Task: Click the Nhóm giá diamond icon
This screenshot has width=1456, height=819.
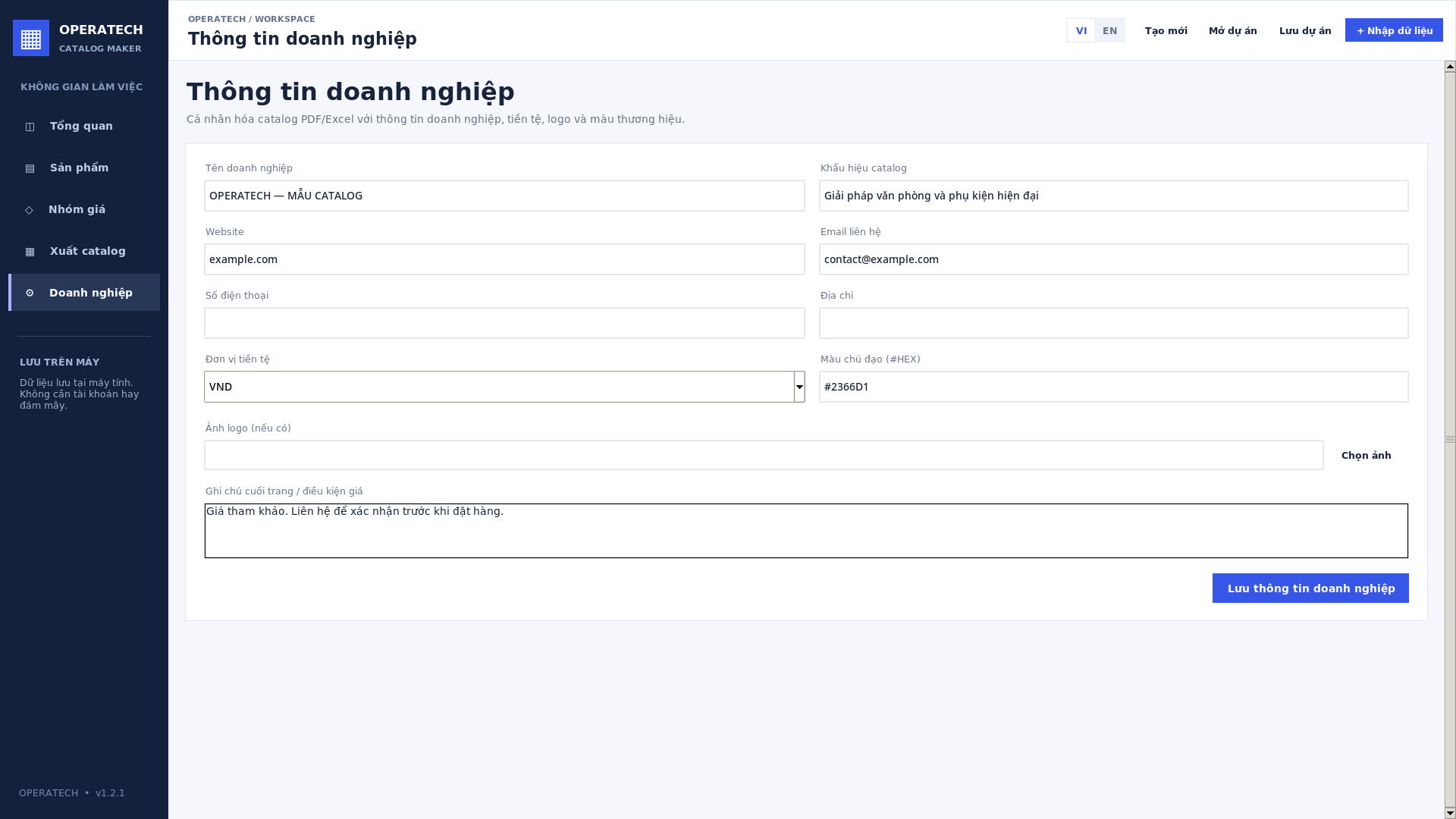Action: pyautogui.click(x=29, y=210)
